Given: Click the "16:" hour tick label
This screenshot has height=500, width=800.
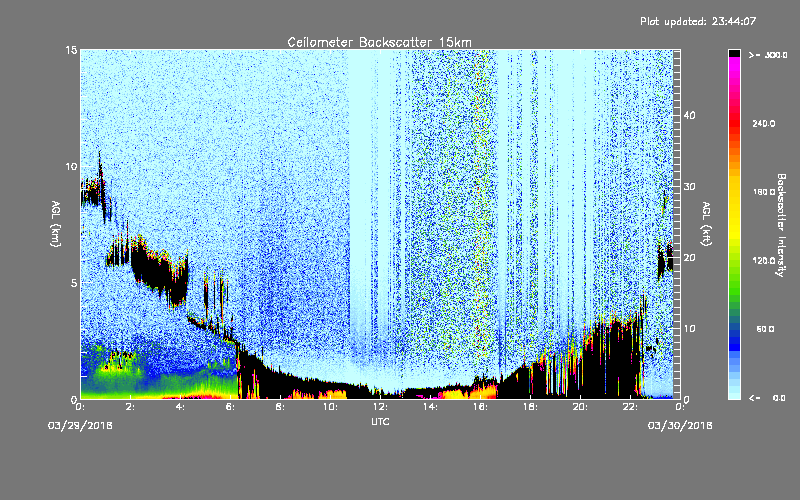Looking at the screenshot, I should pos(480,407).
